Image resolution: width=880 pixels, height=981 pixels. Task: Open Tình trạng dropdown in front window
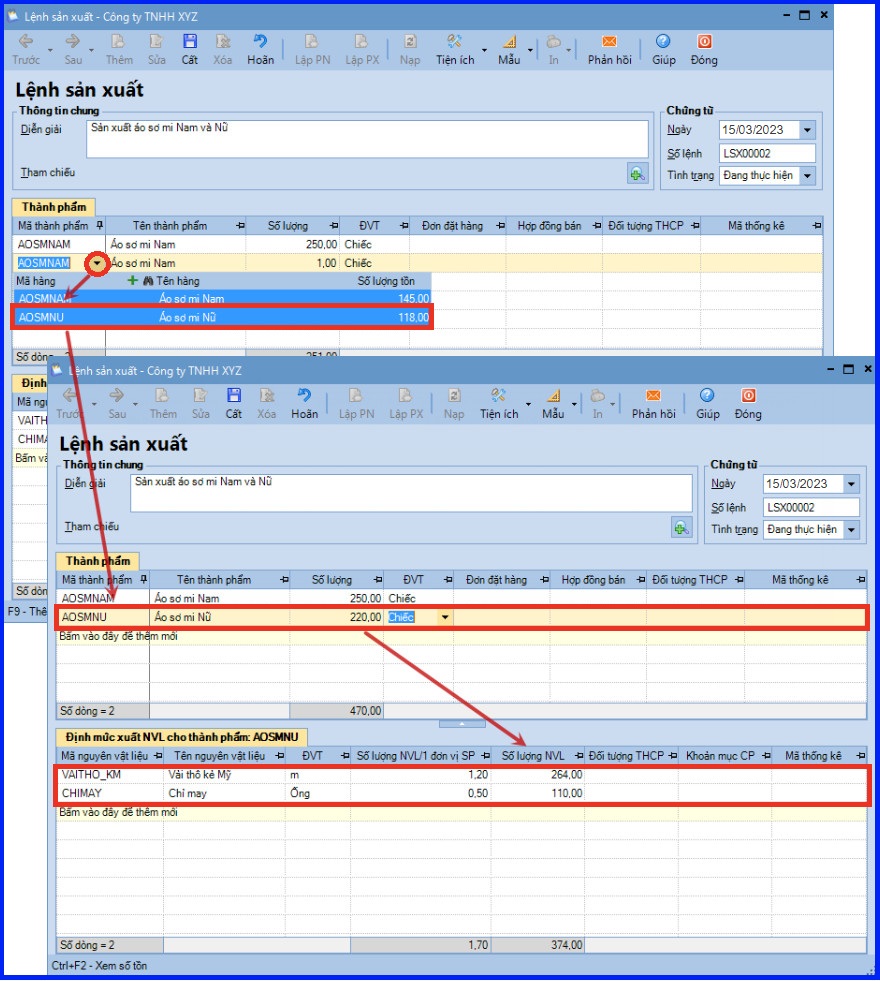[x=851, y=530]
